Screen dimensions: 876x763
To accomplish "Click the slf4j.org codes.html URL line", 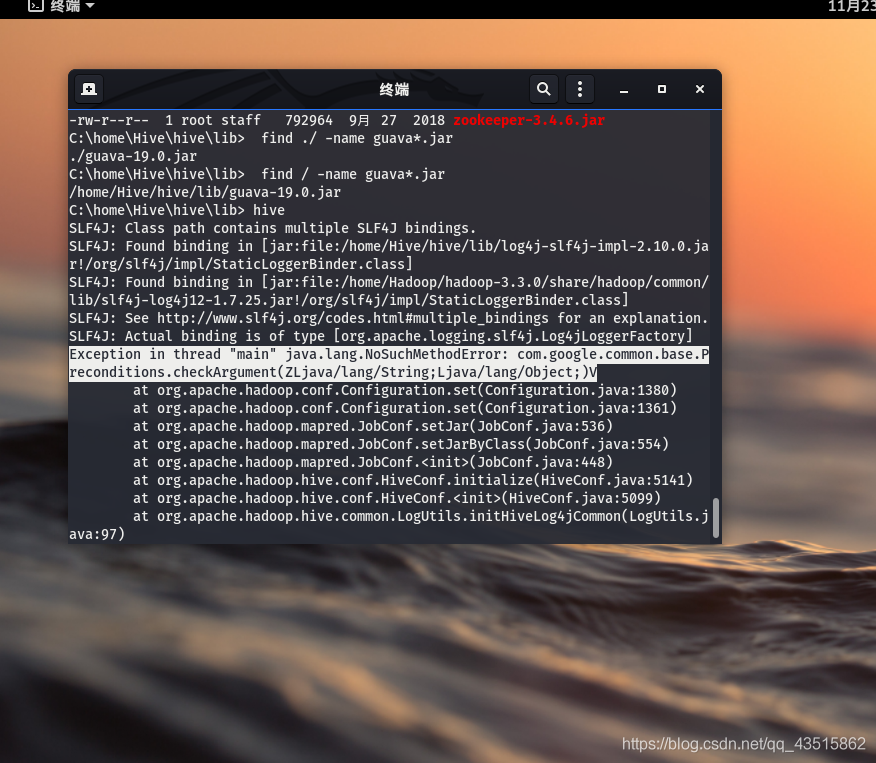I will [x=389, y=318].
